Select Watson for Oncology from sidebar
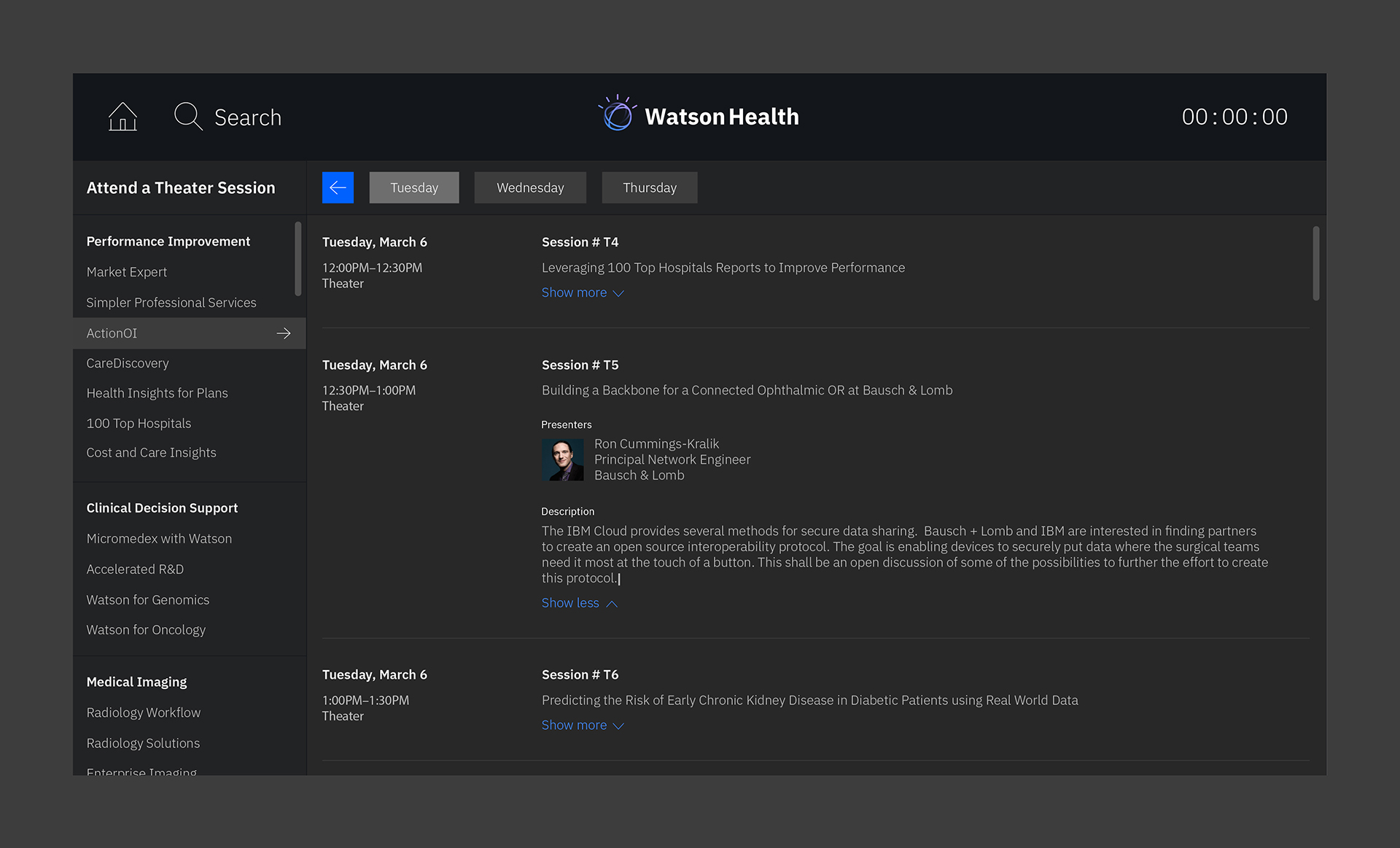1400x848 pixels. [145, 630]
